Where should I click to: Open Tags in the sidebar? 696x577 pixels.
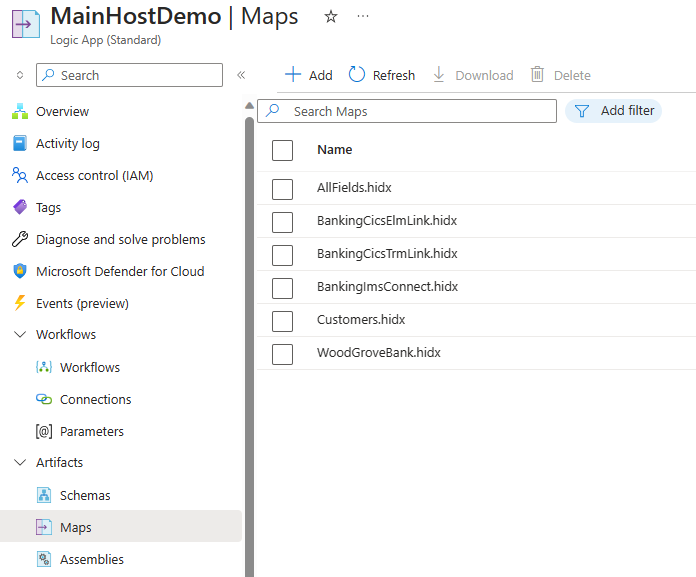point(48,207)
